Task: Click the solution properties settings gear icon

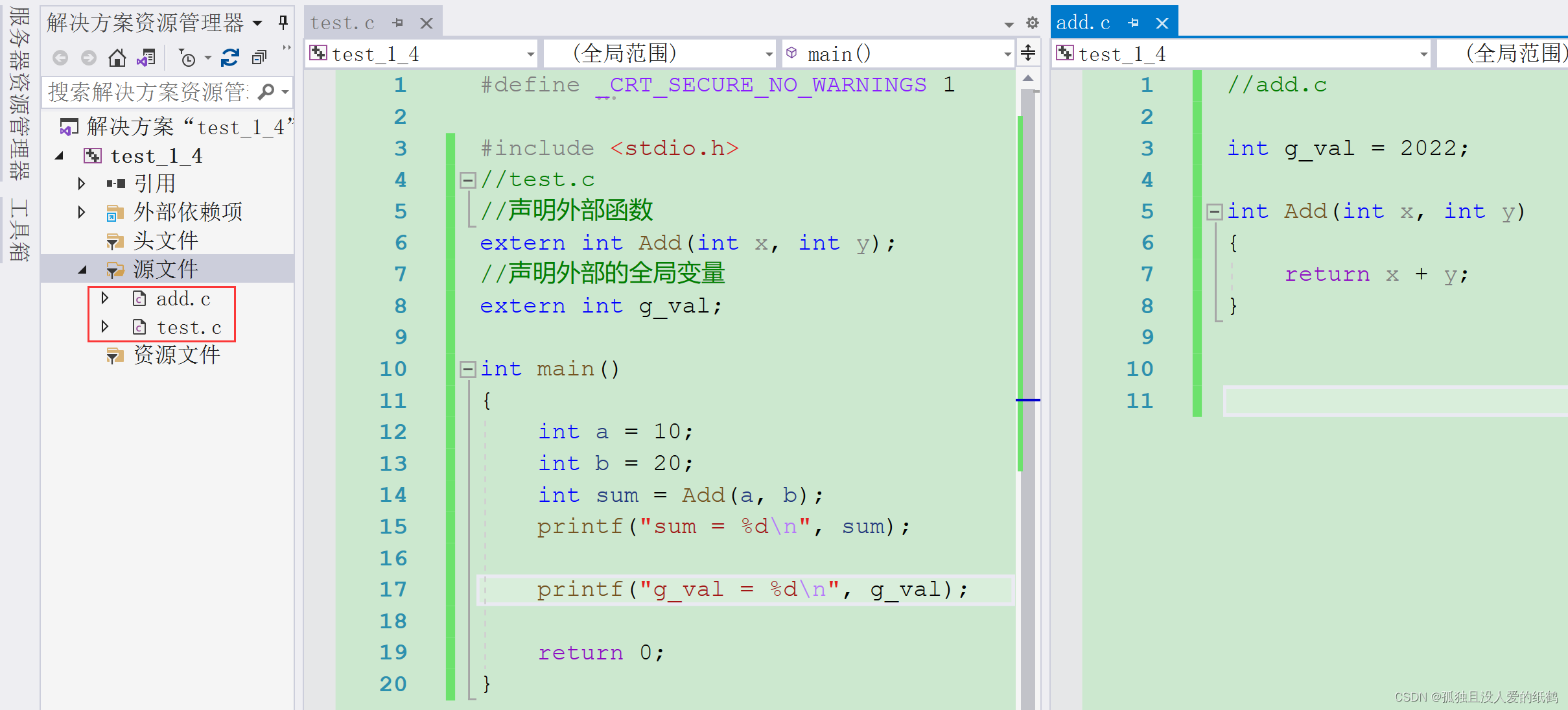Action: point(1032,23)
